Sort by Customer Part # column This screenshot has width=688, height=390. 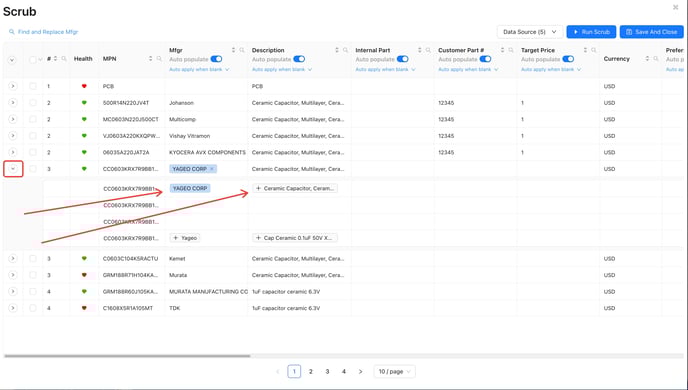click(x=502, y=50)
